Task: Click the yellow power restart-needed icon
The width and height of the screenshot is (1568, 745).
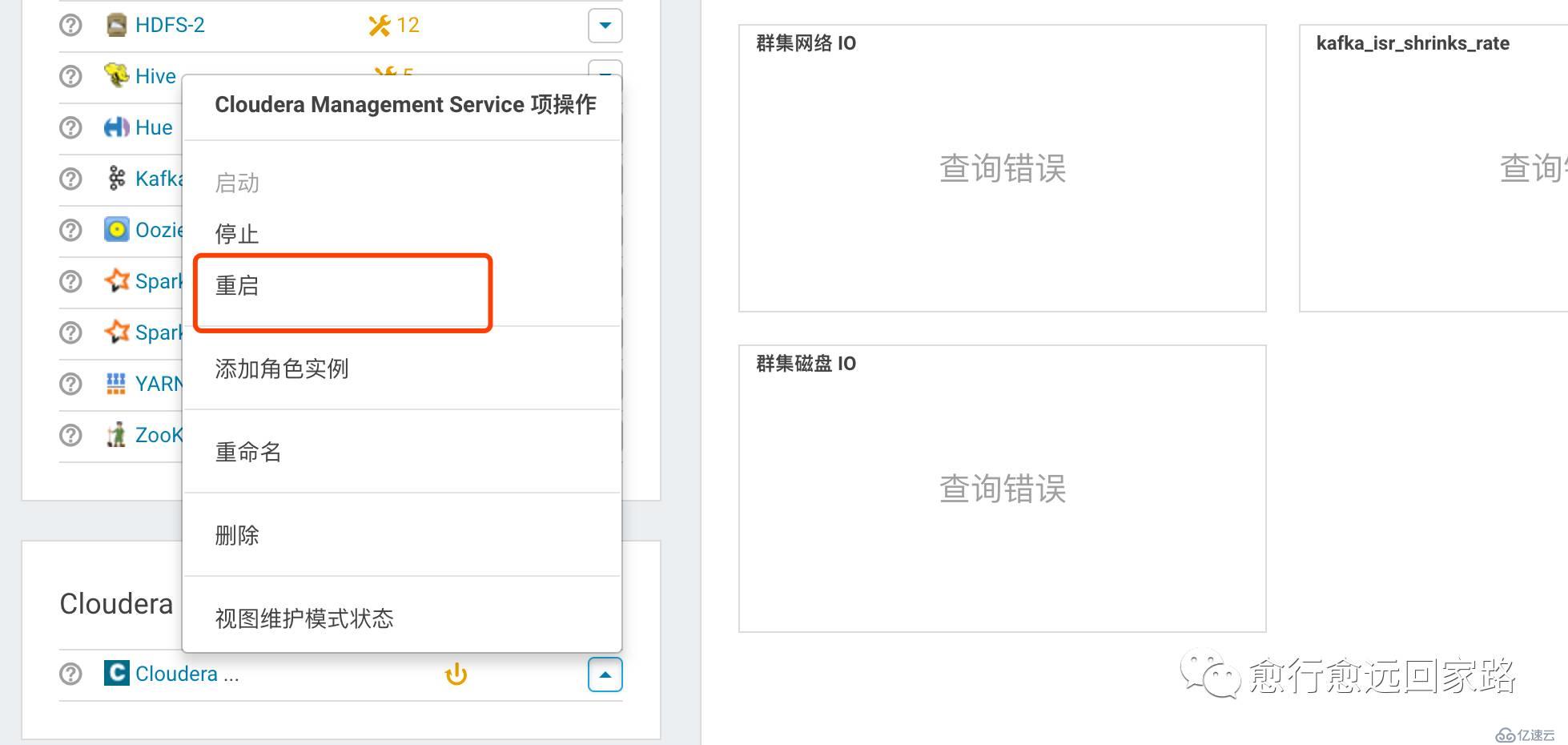Action: 456,675
